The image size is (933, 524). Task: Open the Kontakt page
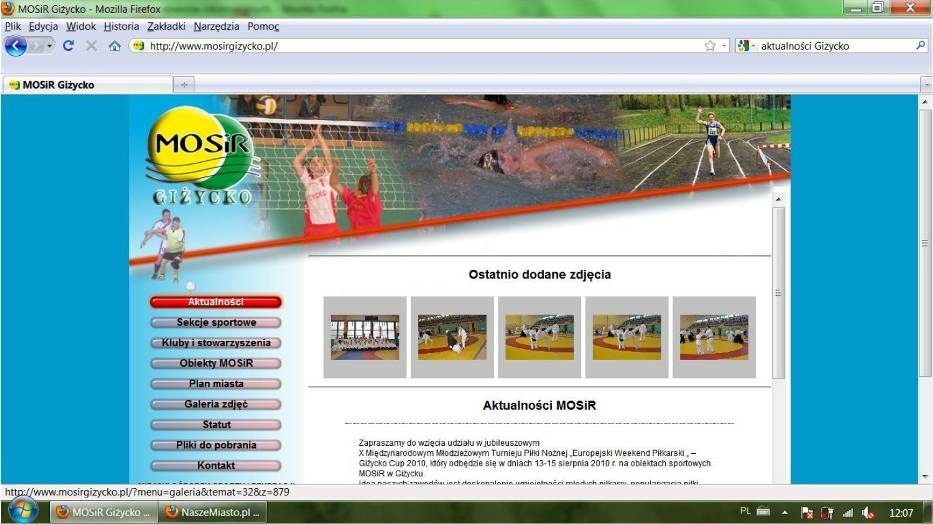pos(216,465)
